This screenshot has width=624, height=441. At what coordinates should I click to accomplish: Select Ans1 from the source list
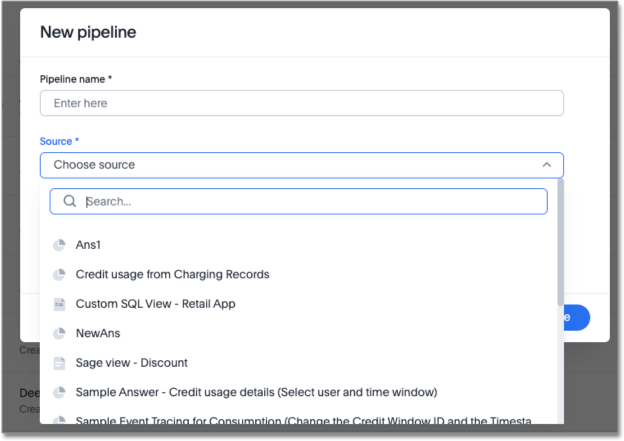tap(89, 245)
